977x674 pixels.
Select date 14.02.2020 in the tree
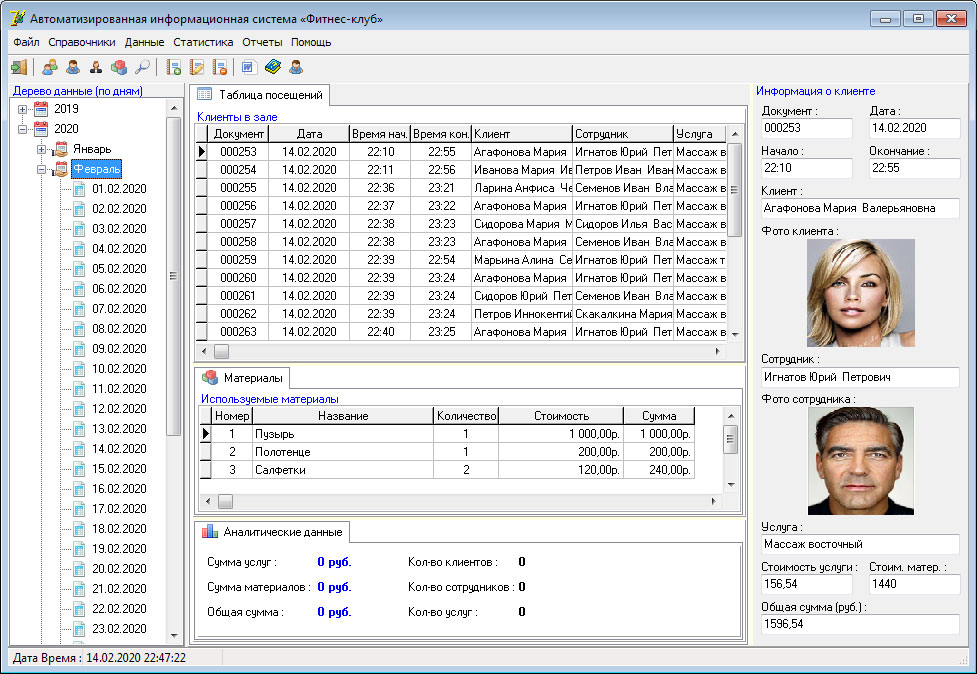click(x=119, y=449)
